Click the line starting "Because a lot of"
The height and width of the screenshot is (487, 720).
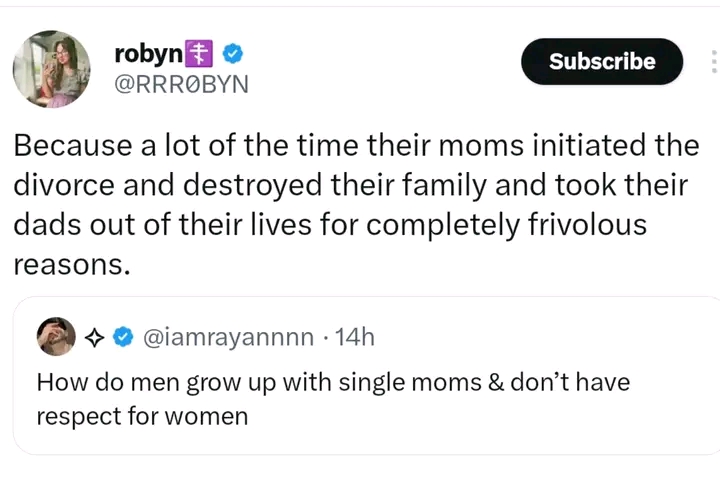click(x=355, y=145)
